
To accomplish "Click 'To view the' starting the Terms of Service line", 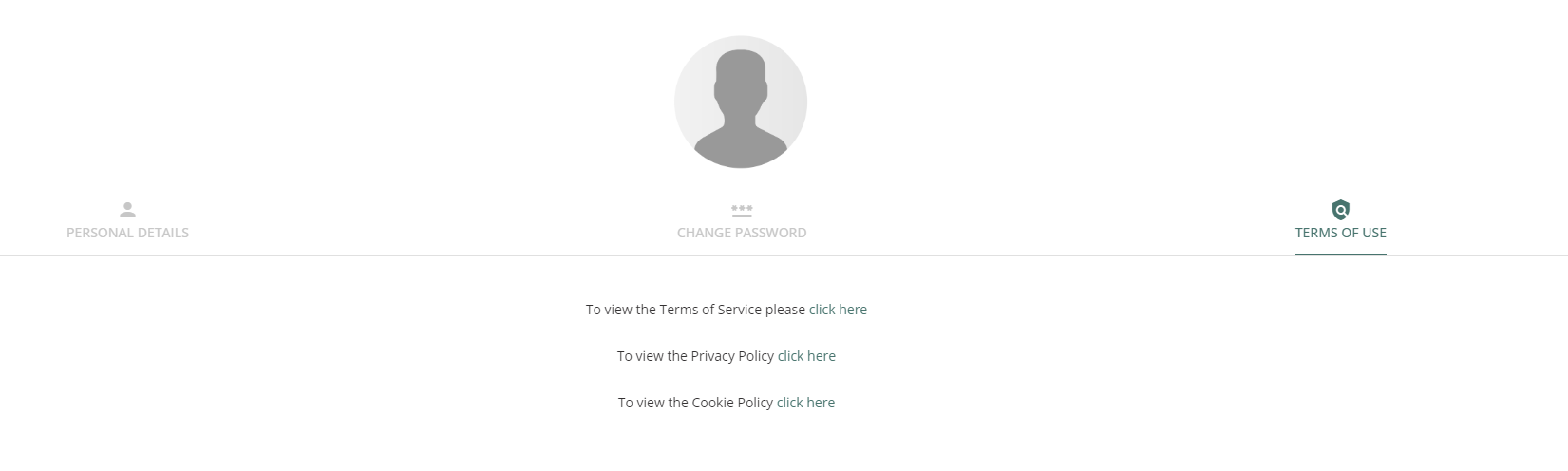I will 620,310.
